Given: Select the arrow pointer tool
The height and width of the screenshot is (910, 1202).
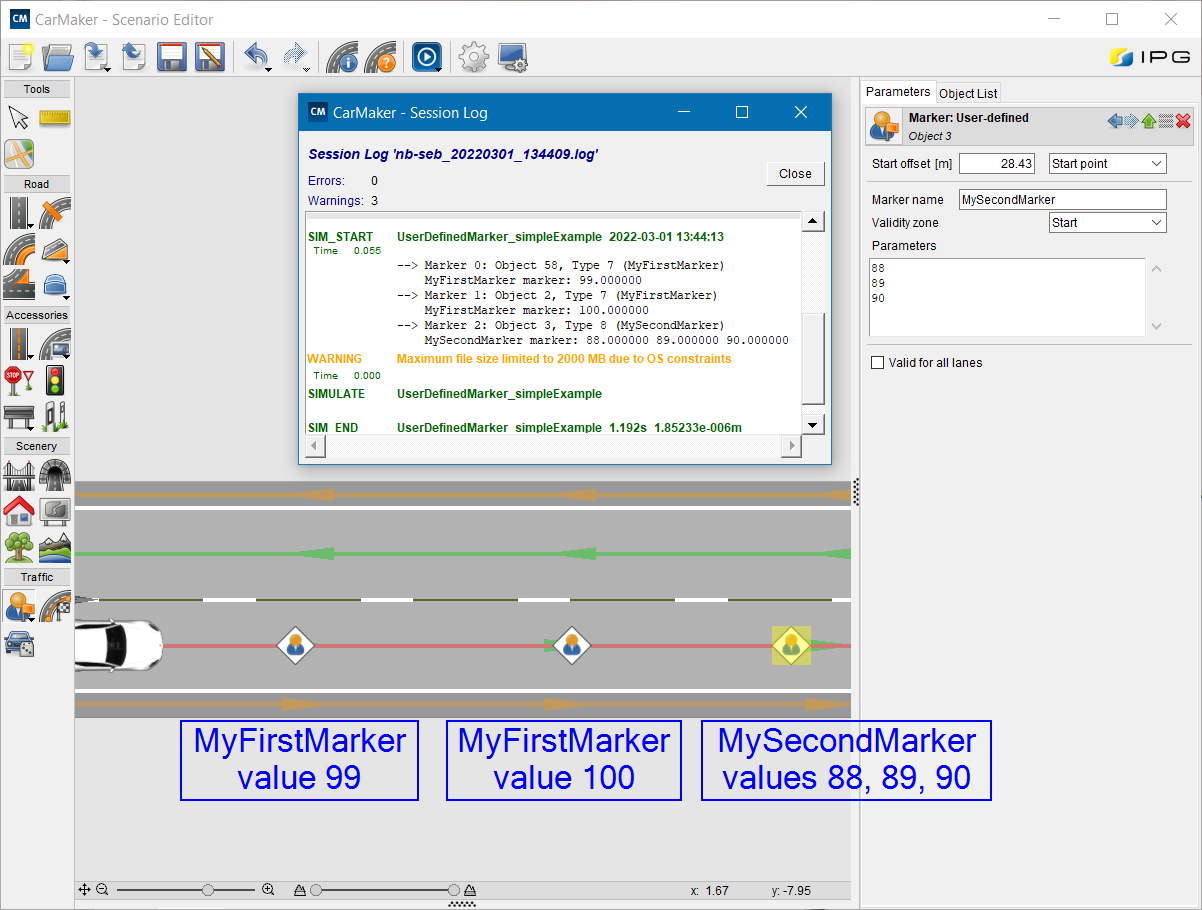Looking at the screenshot, I should coord(19,118).
